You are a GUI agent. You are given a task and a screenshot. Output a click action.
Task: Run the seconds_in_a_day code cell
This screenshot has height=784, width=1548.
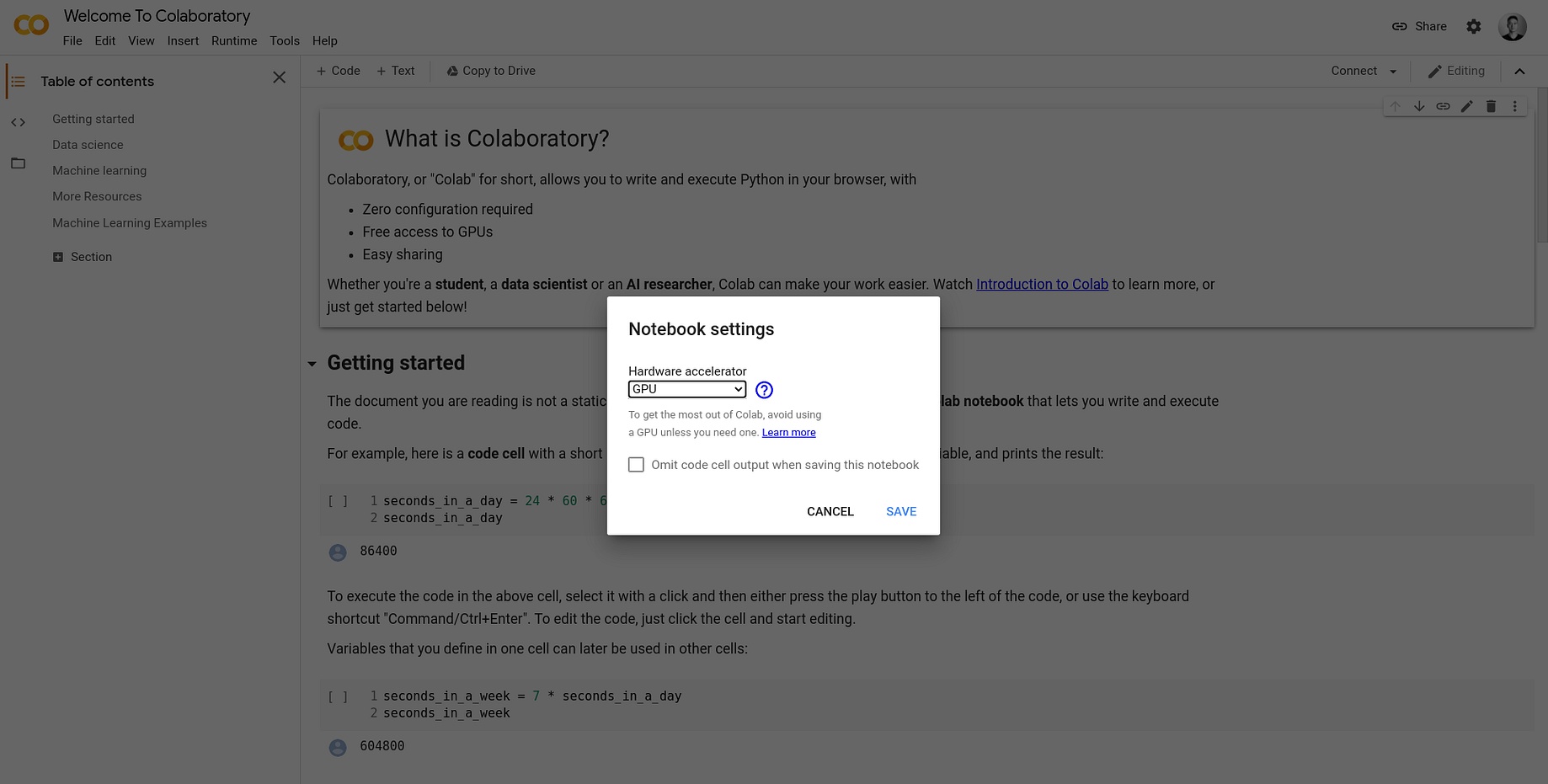[338, 501]
